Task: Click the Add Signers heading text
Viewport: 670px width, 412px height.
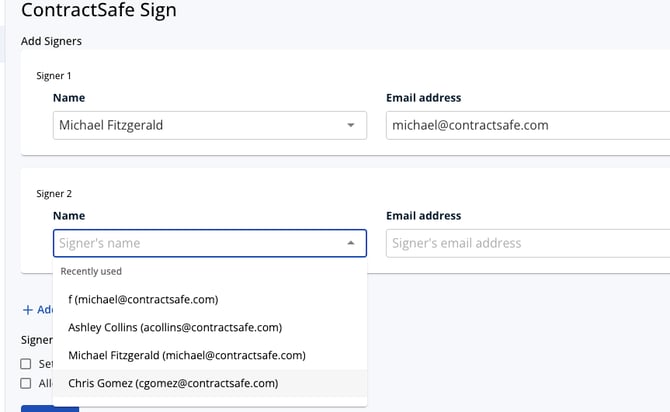Action: click(x=51, y=41)
